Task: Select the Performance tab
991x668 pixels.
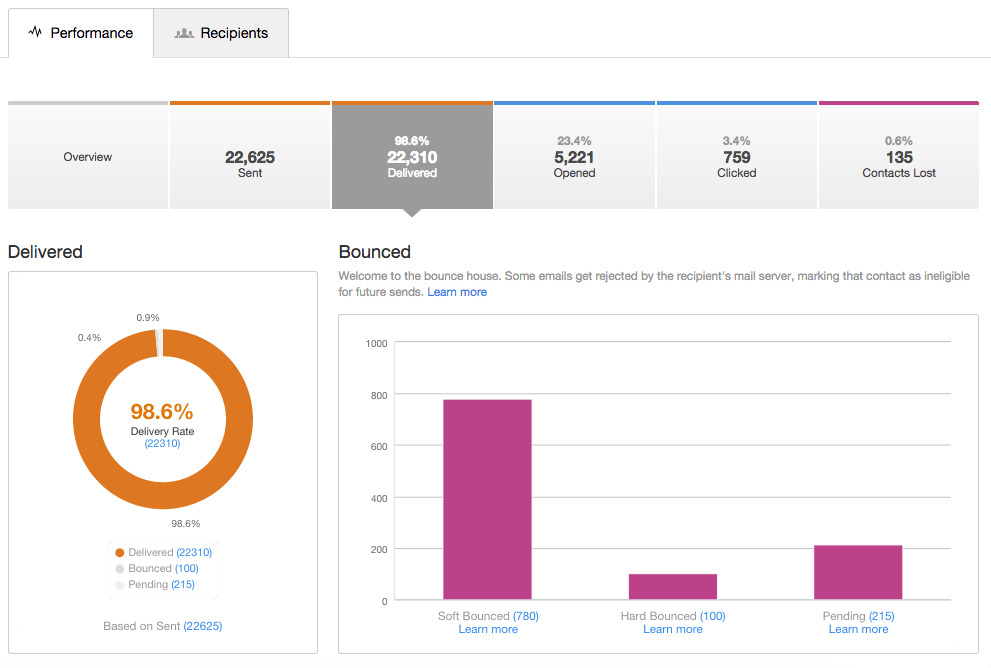Action: (x=90, y=32)
